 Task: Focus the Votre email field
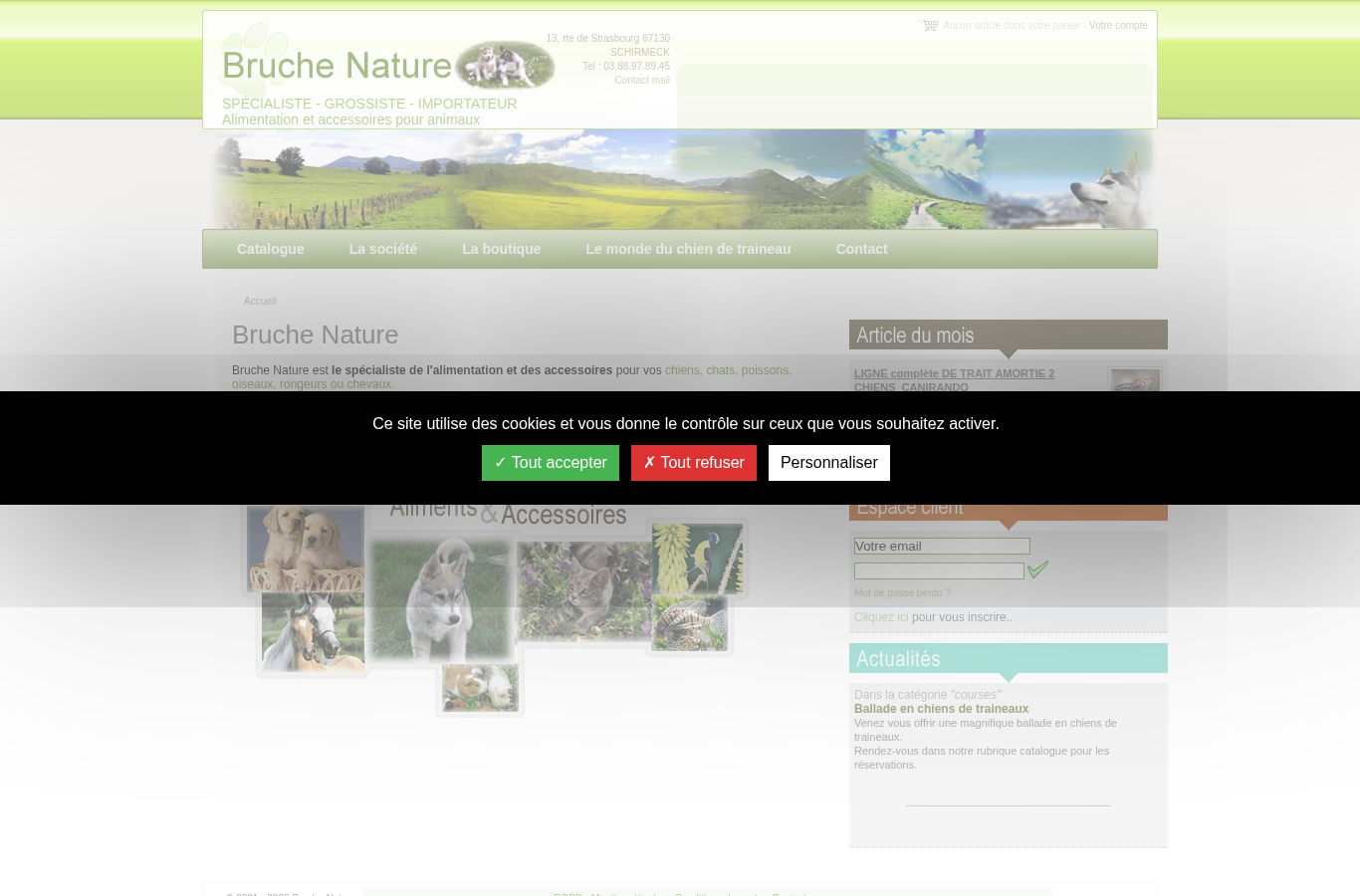coord(942,547)
